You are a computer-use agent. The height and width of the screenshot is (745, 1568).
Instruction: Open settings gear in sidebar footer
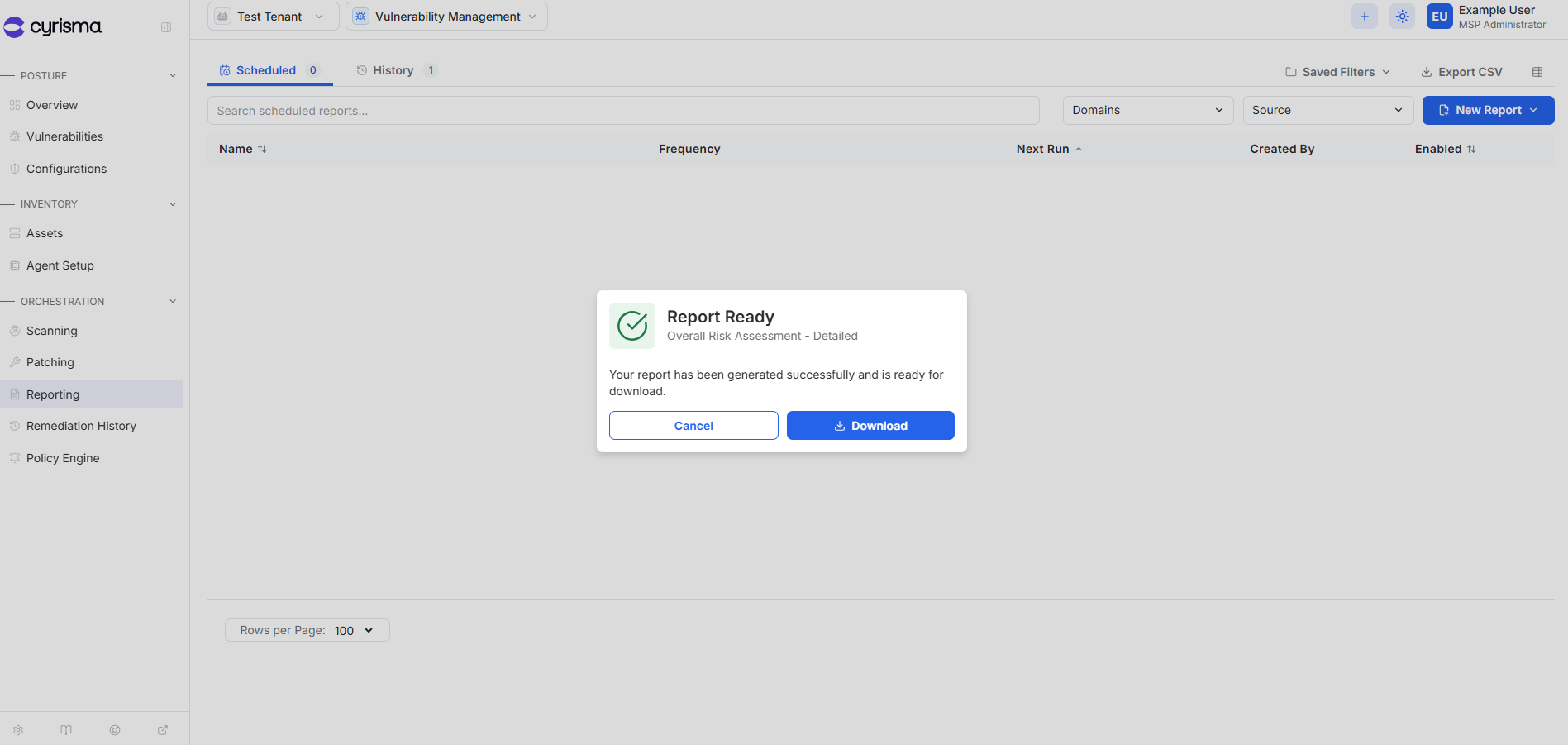[18, 730]
